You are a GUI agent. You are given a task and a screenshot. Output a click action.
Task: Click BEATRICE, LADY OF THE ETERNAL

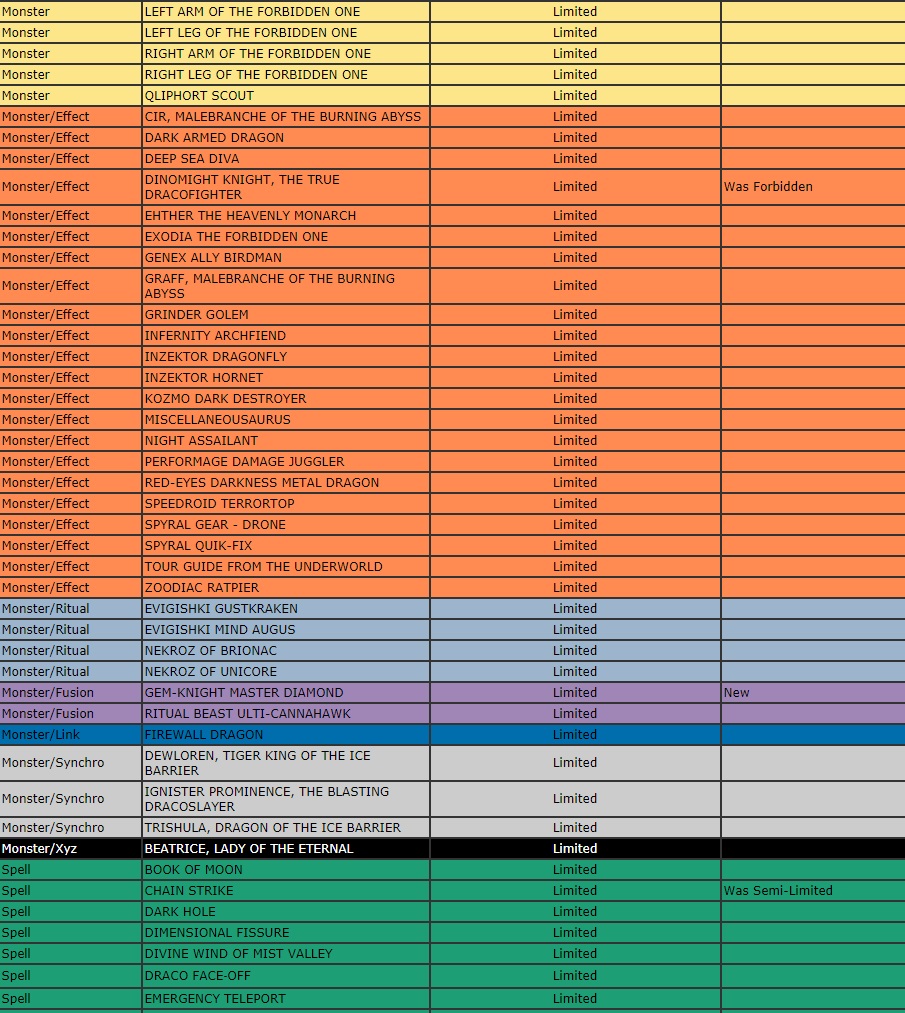[x=249, y=849]
